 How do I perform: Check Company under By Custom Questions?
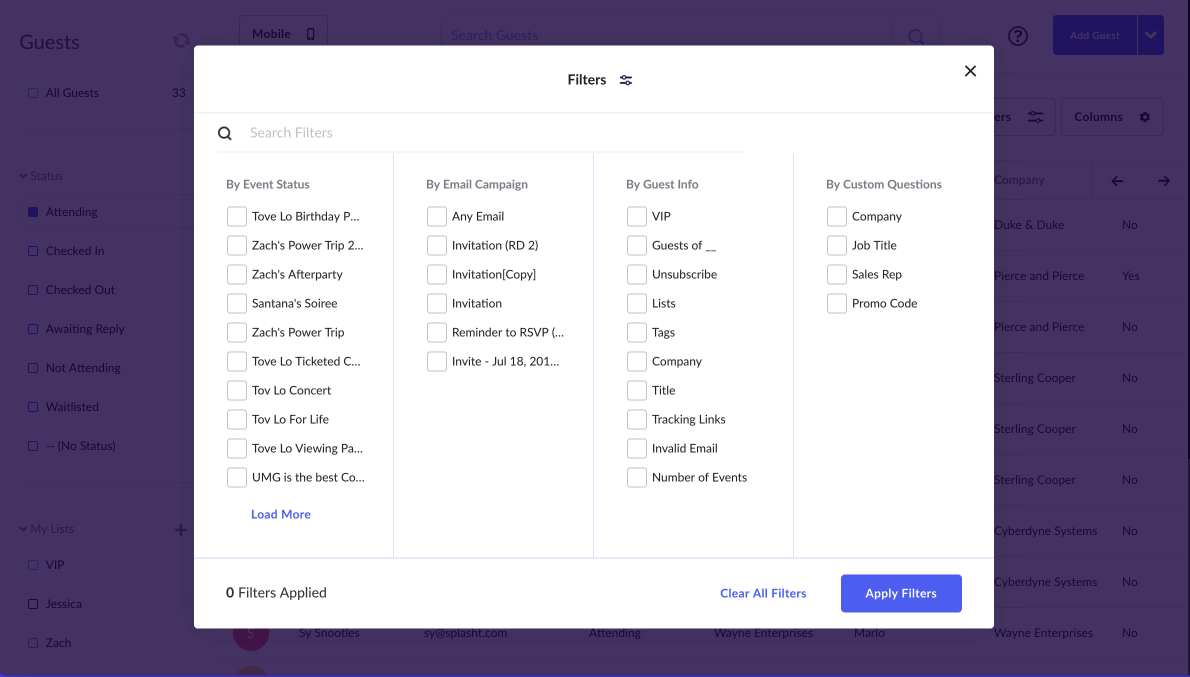[x=836, y=216]
